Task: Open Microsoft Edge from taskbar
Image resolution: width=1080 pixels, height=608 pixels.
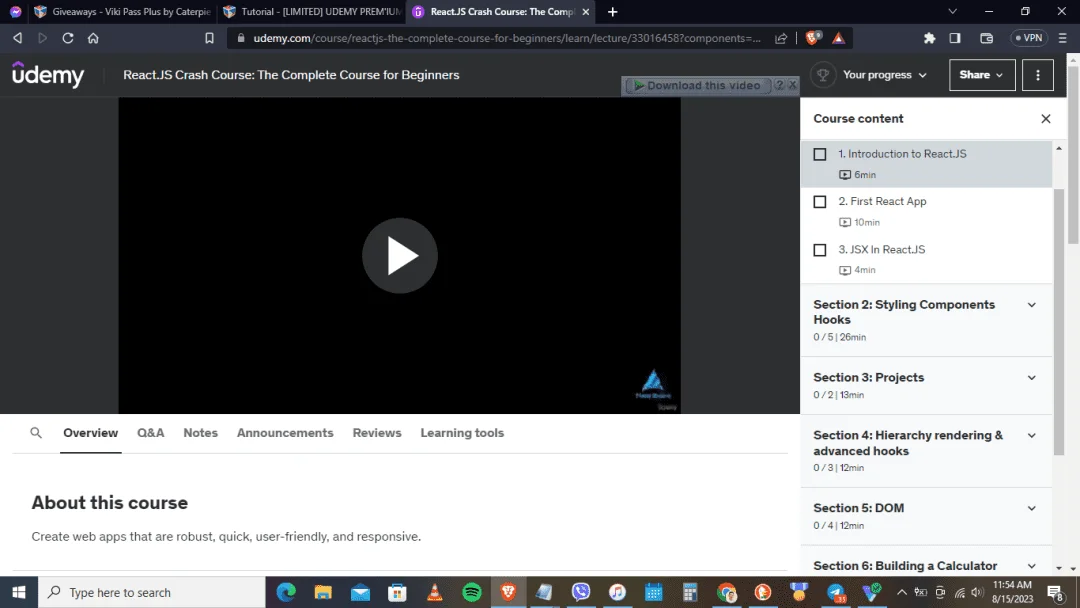Action: pyautogui.click(x=286, y=592)
